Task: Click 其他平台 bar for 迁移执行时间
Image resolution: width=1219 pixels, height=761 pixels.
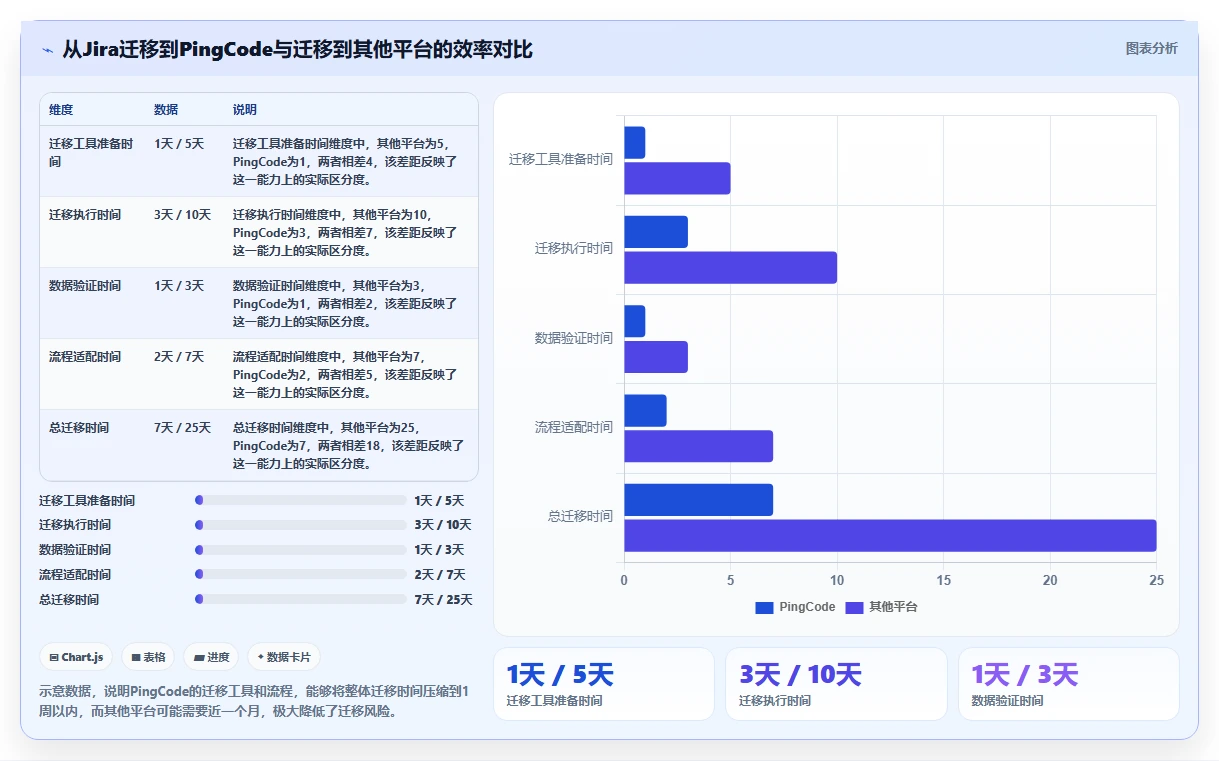Action: (x=730, y=268)
